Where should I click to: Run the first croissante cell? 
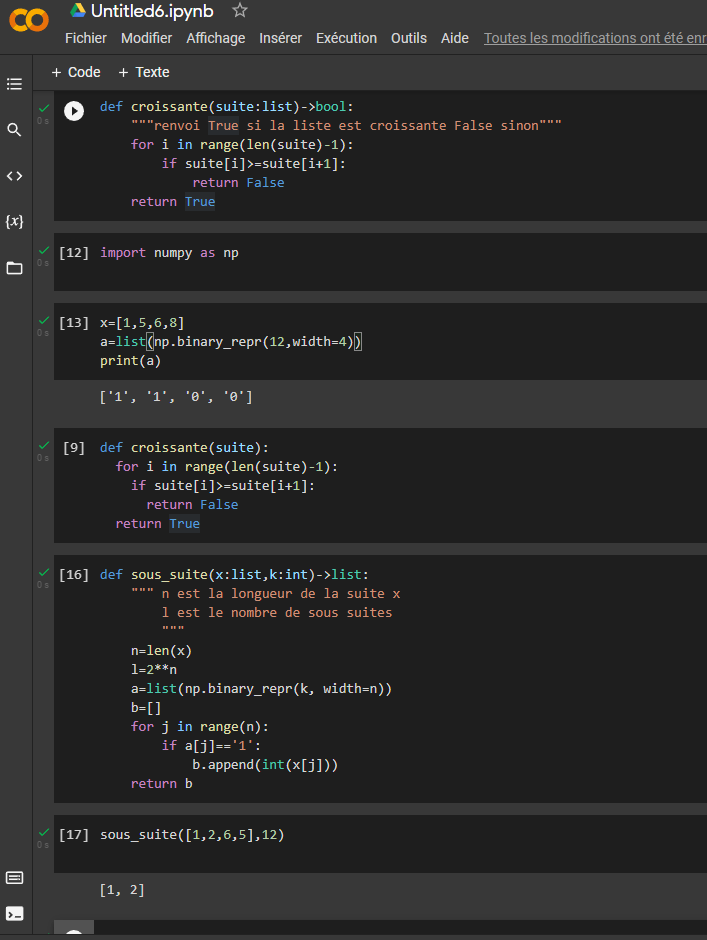point(74,110)
